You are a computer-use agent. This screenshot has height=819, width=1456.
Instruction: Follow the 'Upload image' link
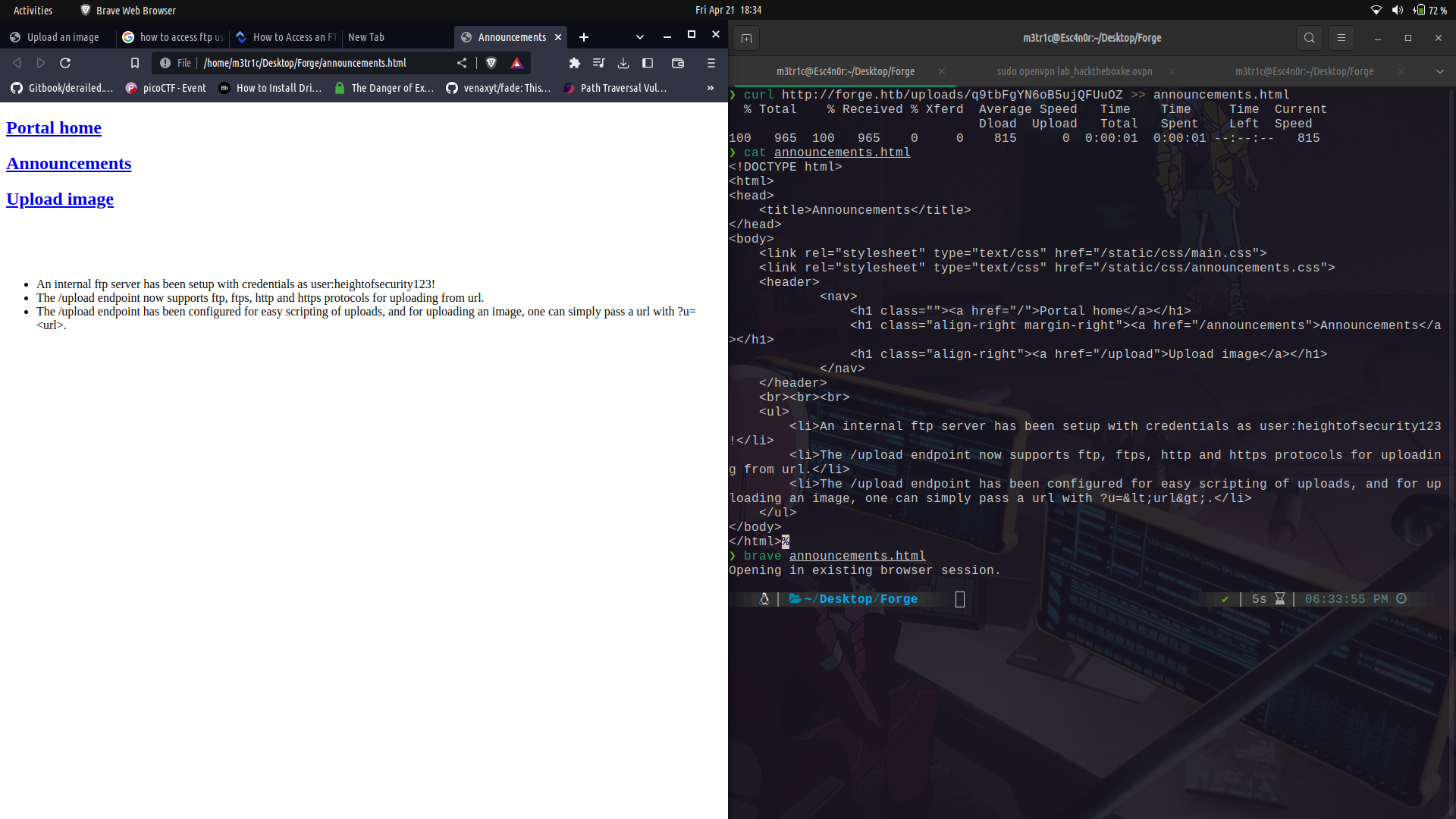[59, 199]
